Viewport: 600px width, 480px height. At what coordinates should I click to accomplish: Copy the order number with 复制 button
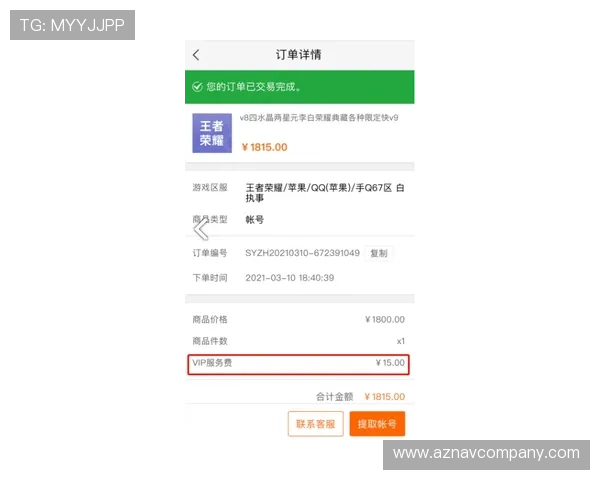(x=378, y=253)
